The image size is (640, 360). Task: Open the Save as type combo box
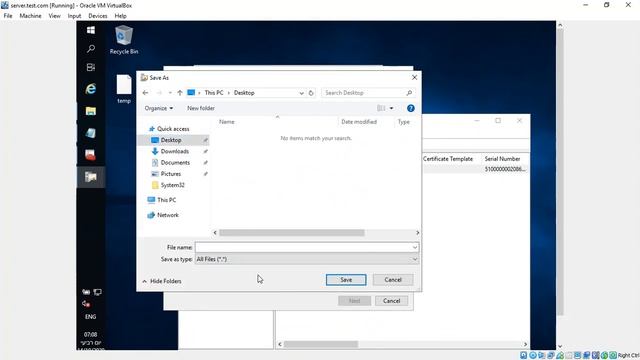click(x=307, y=259)
